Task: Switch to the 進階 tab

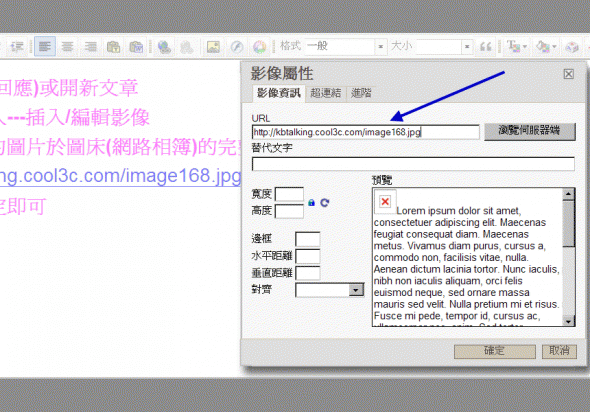Action: coord(361,93)
